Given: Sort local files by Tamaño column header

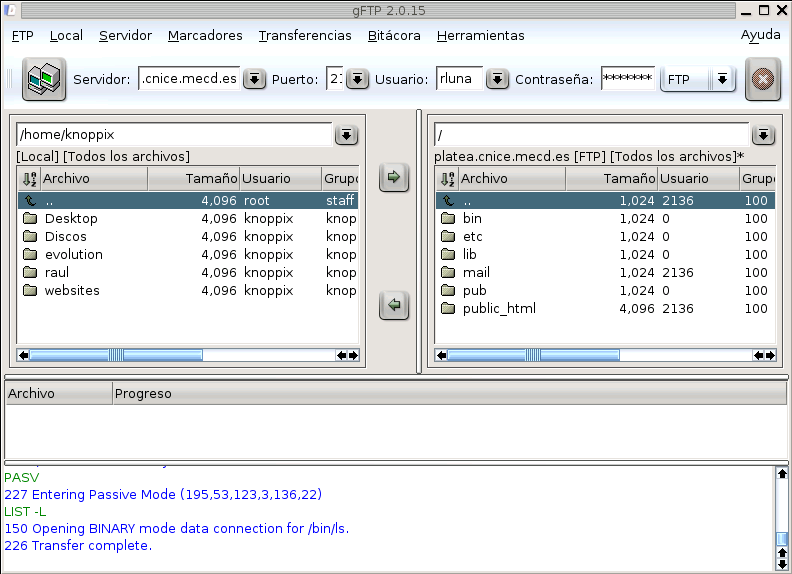Looking at the screenshot, I should tap(194, 179).
